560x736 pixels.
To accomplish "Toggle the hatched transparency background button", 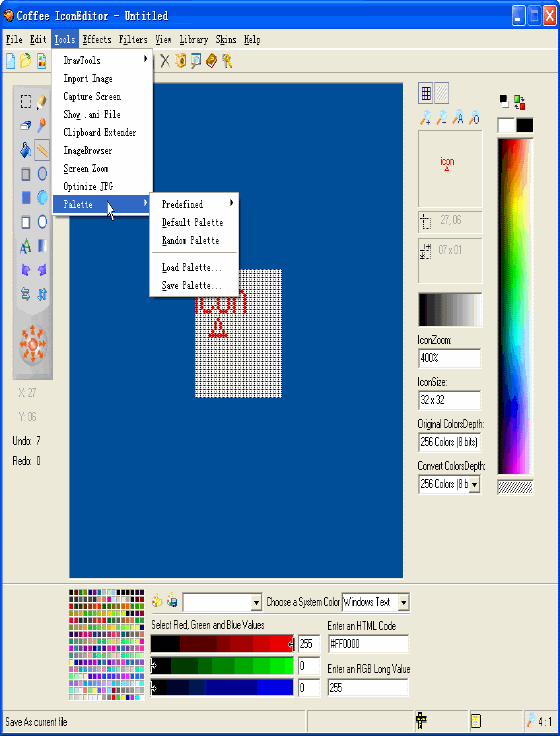I will [x=441, y=93].
